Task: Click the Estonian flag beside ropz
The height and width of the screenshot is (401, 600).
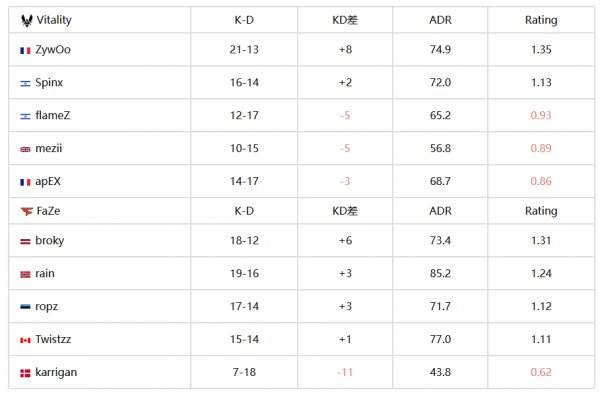Action: (x=25, y=307)
